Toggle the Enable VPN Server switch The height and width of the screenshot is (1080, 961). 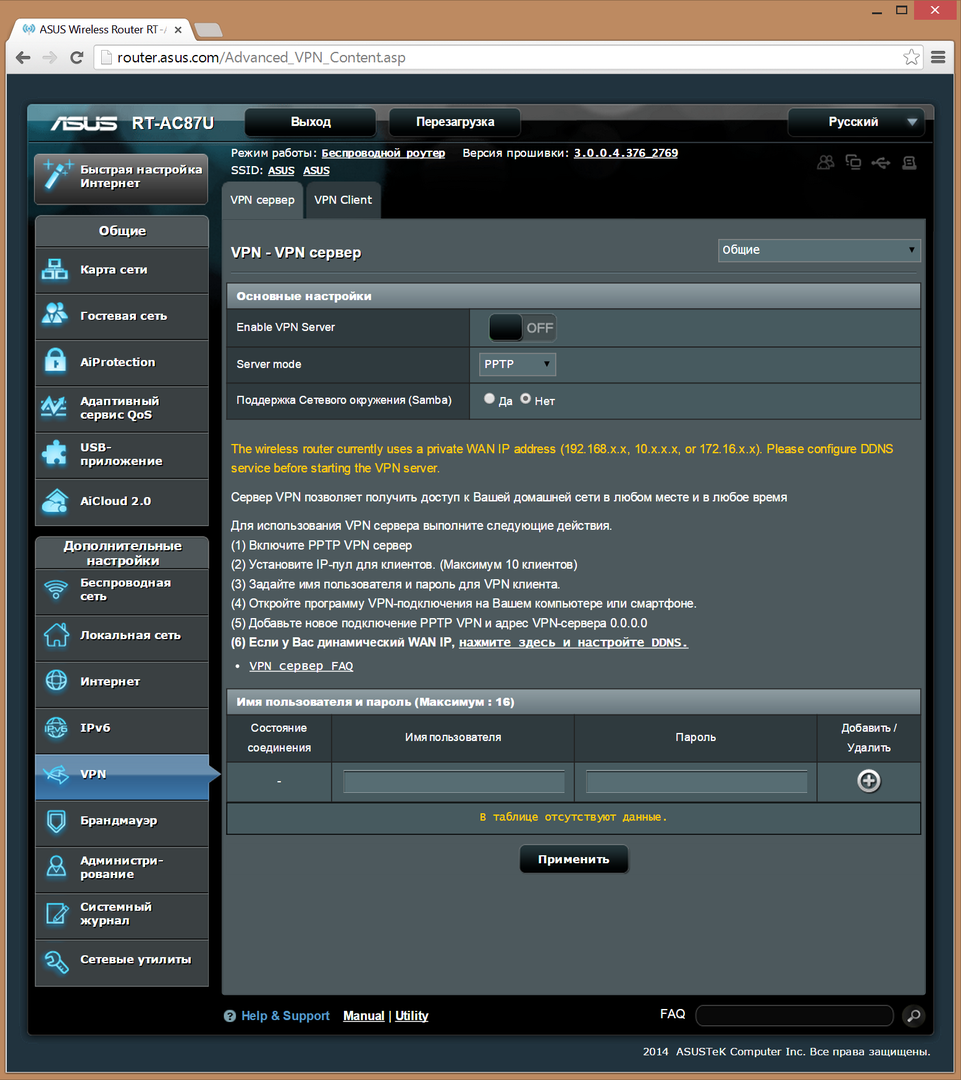(521, 327)
